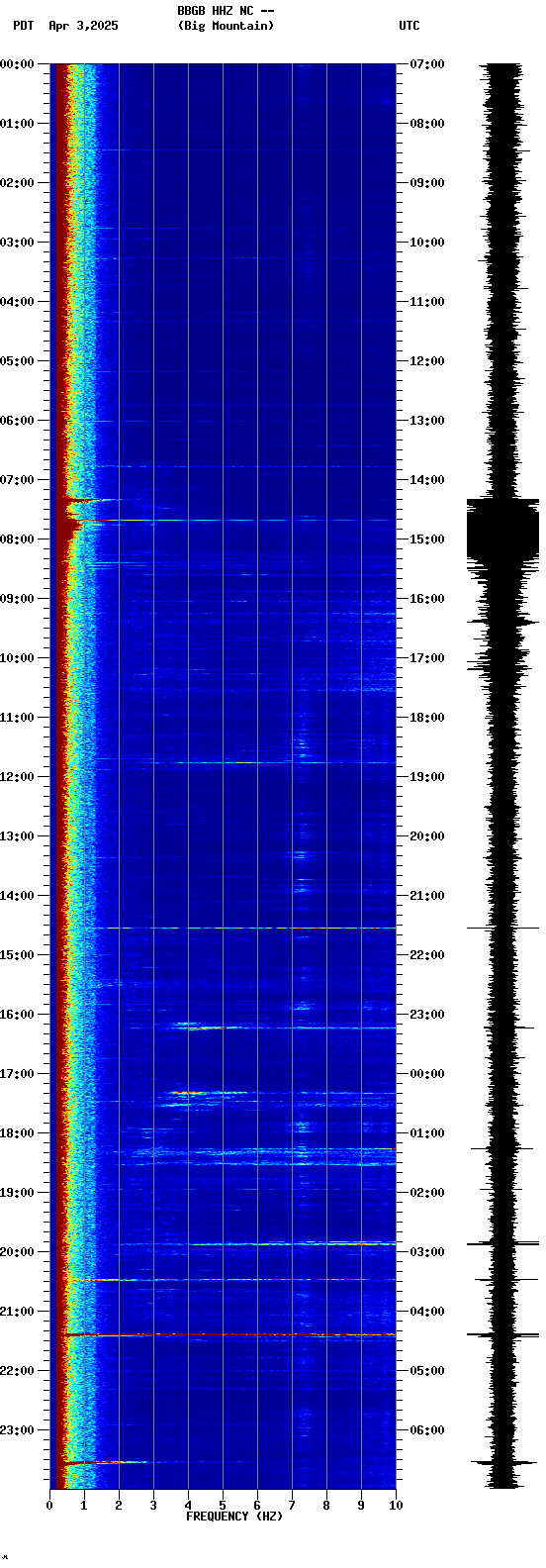Click the '12:00' label on PDT axis

click(x=17, y=777)
